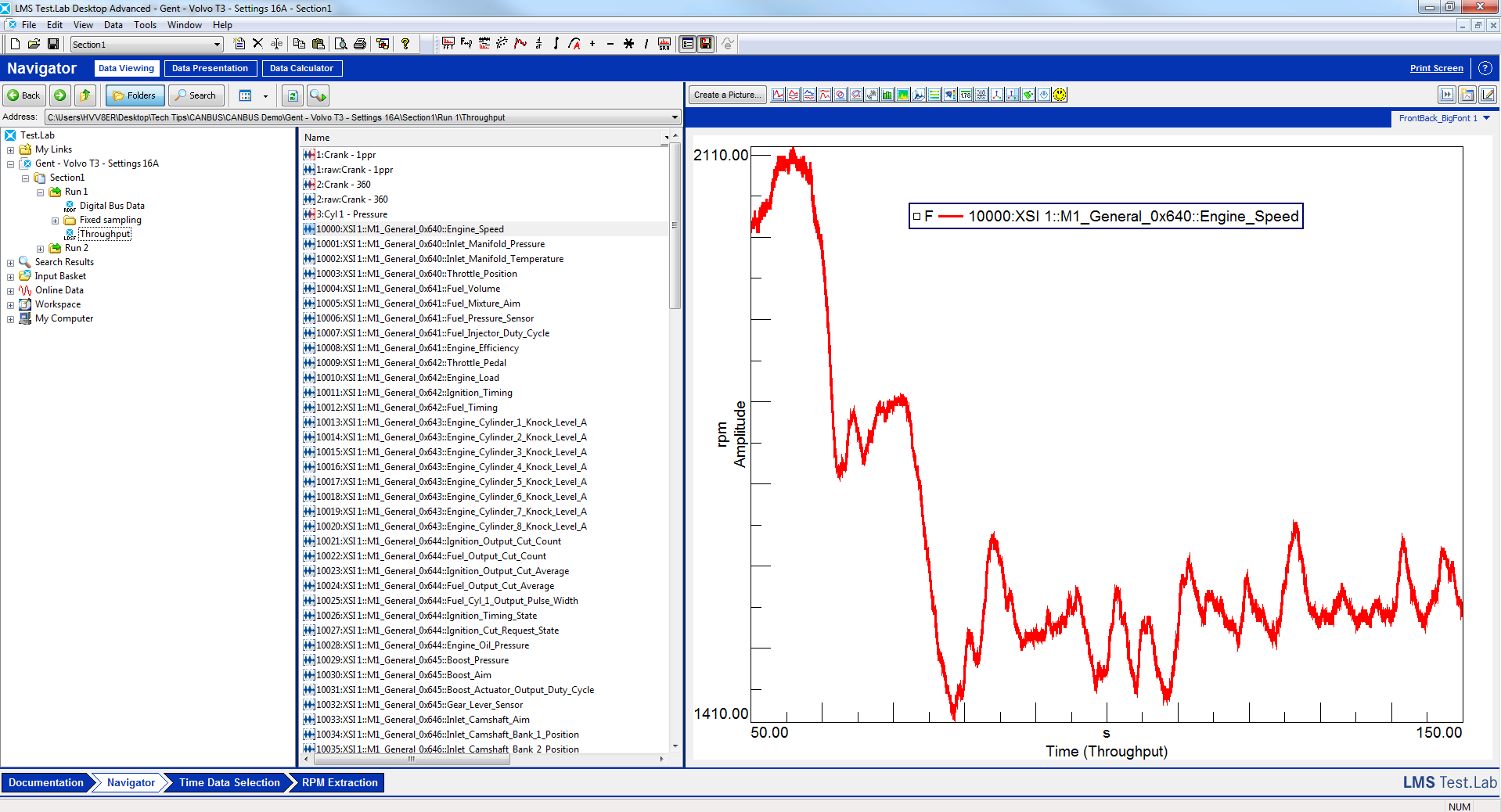The width and height of the screenshot is (1501, 812).
Task: Click the Back button
Action: tap(24, 95)
